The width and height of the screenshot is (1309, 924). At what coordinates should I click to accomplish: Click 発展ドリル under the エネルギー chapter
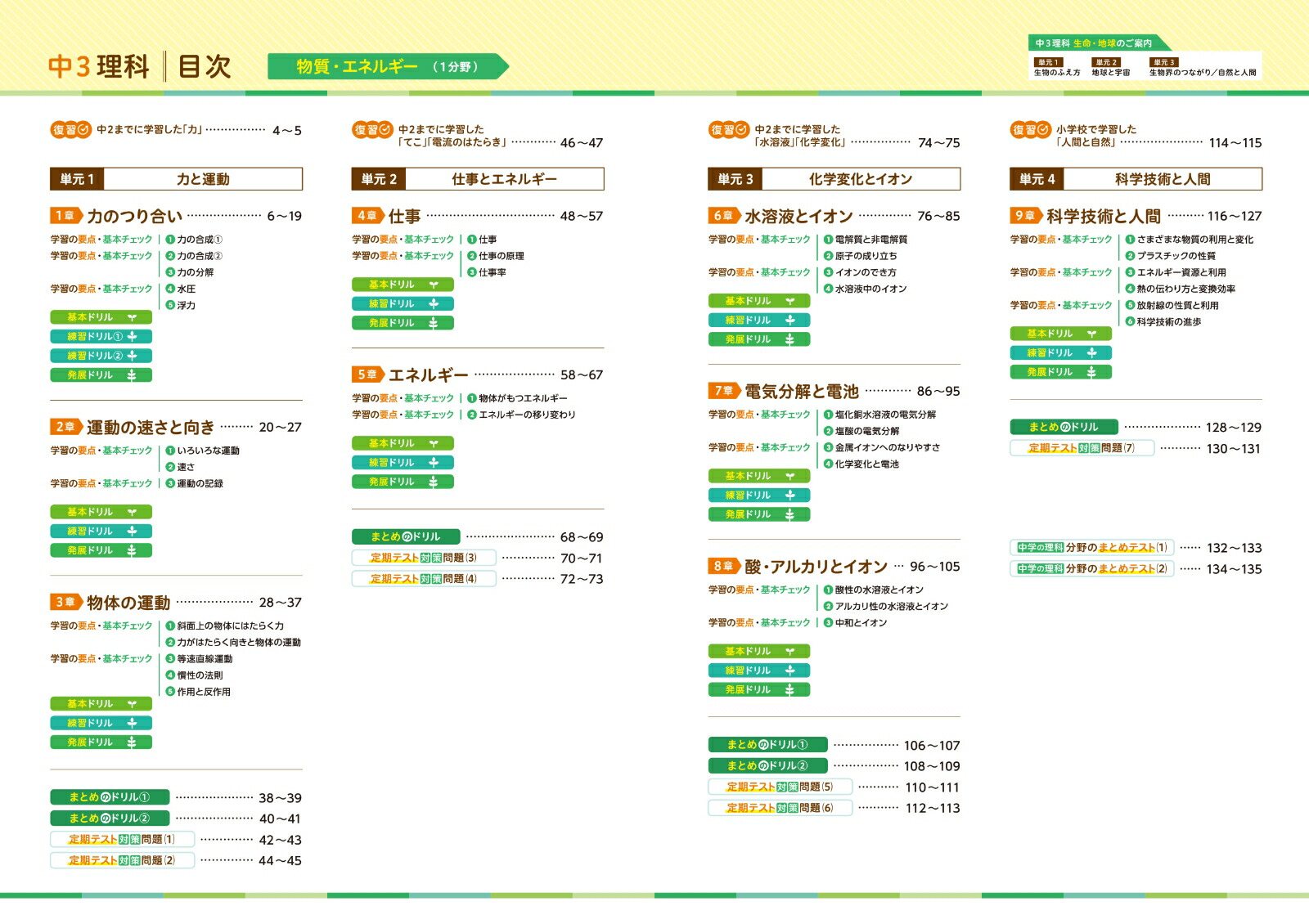point(403,482)
